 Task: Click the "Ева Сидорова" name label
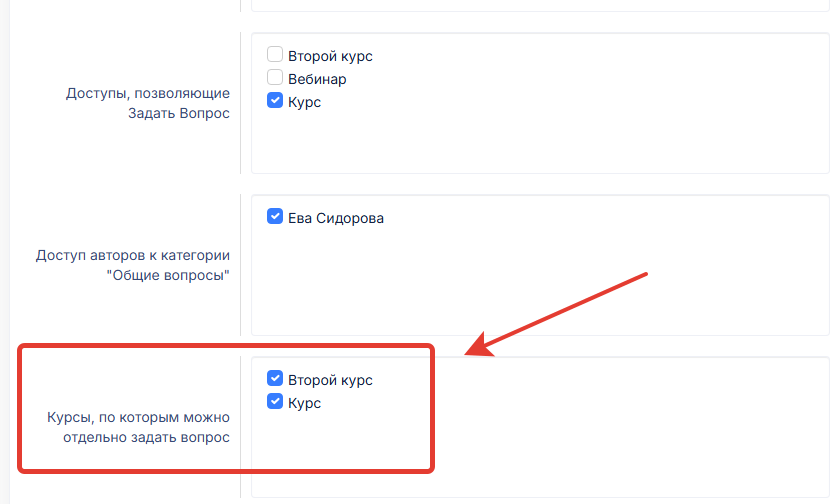pyautogui.click(x=335, y=218)
